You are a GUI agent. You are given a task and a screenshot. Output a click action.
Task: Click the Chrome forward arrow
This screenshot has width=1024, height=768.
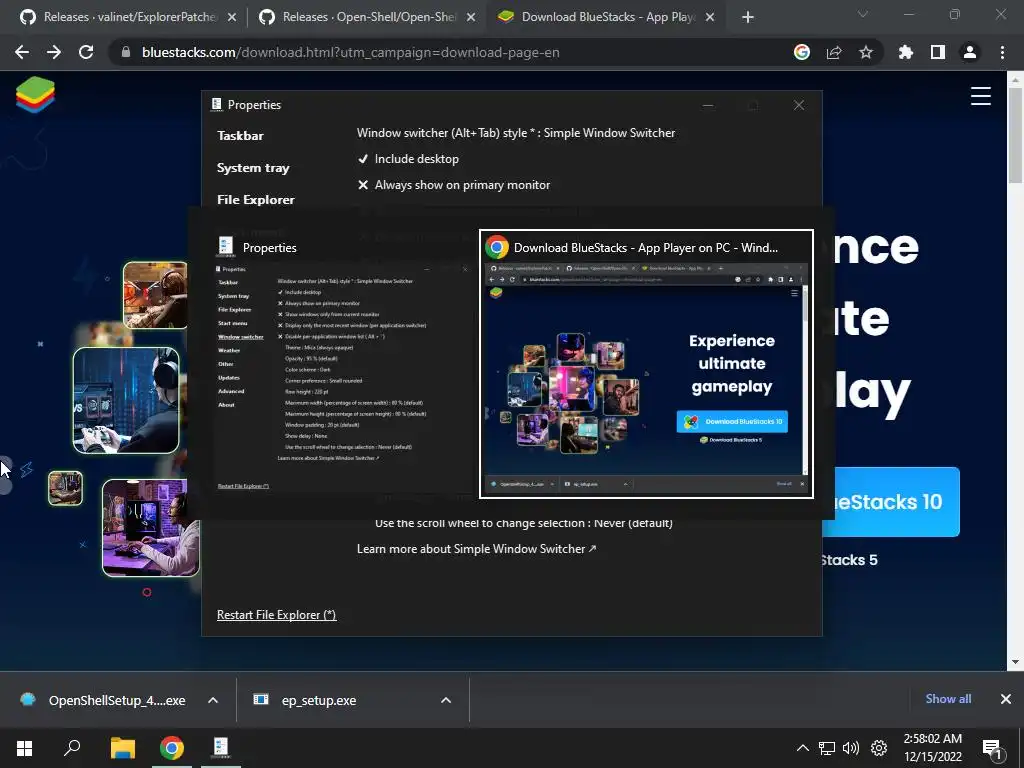click(54, 52)
